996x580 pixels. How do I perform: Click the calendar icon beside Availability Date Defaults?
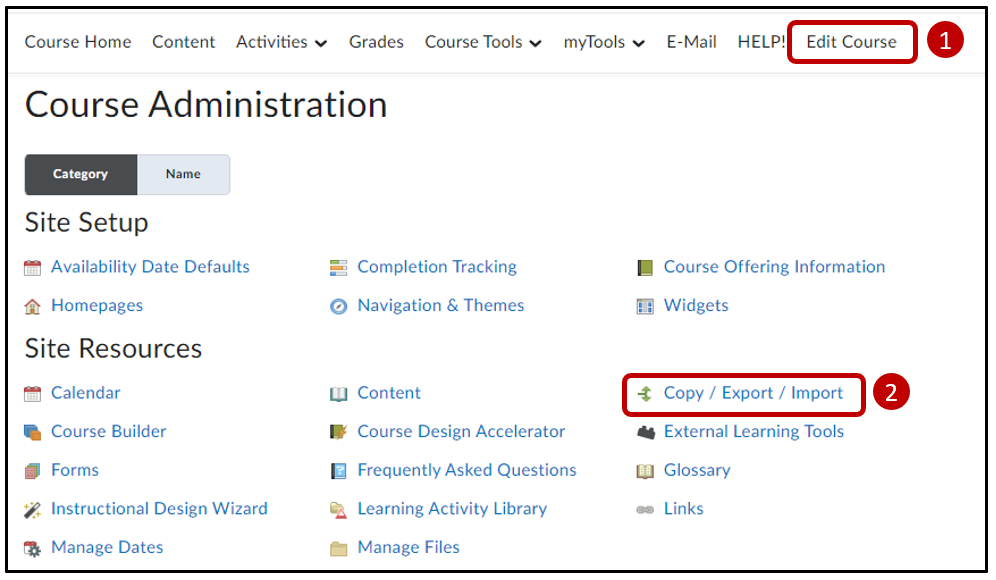pos(33,268)
